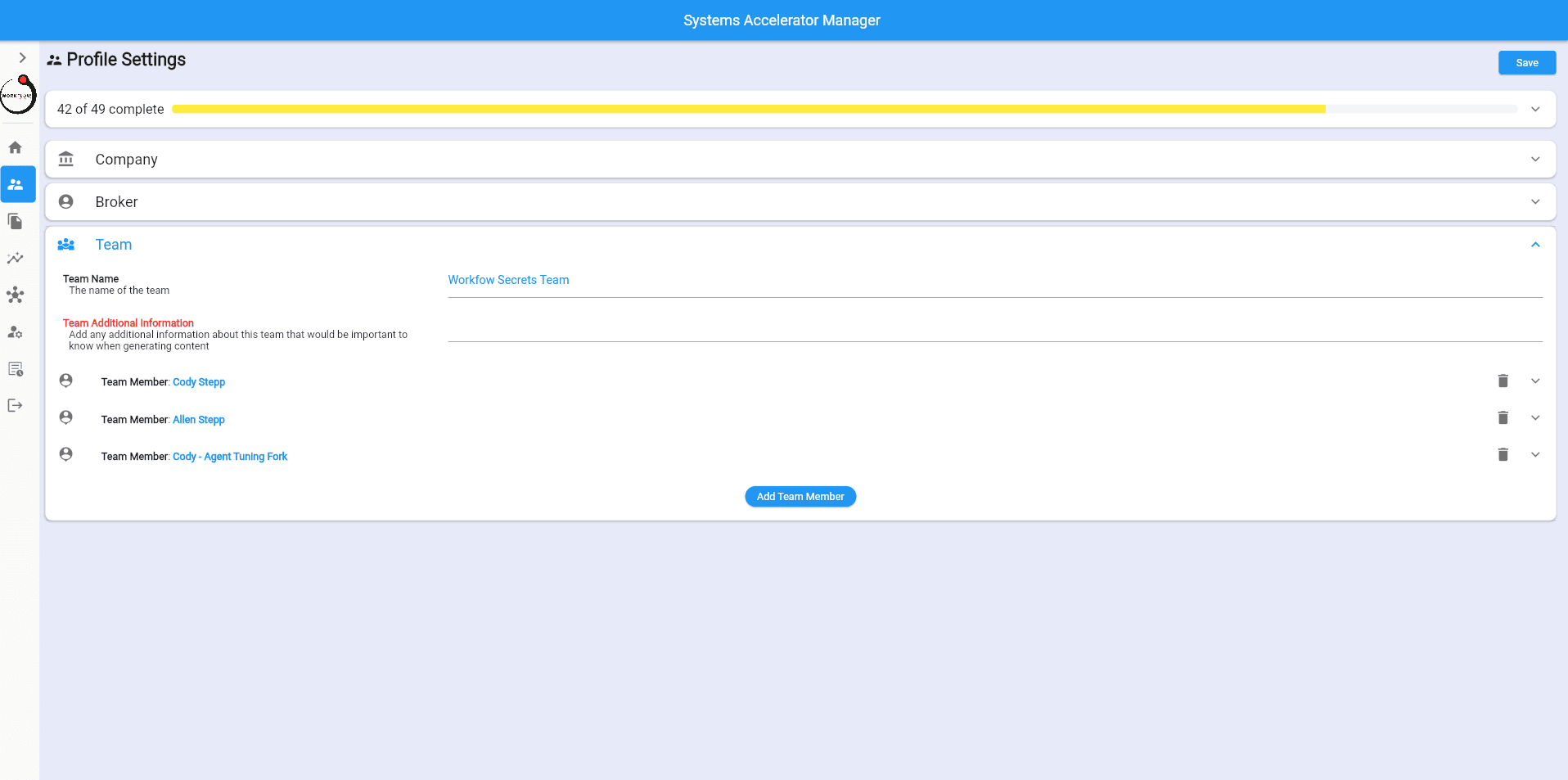
Task: Click the Team Name input field
Action: click(x=994, y=281)
